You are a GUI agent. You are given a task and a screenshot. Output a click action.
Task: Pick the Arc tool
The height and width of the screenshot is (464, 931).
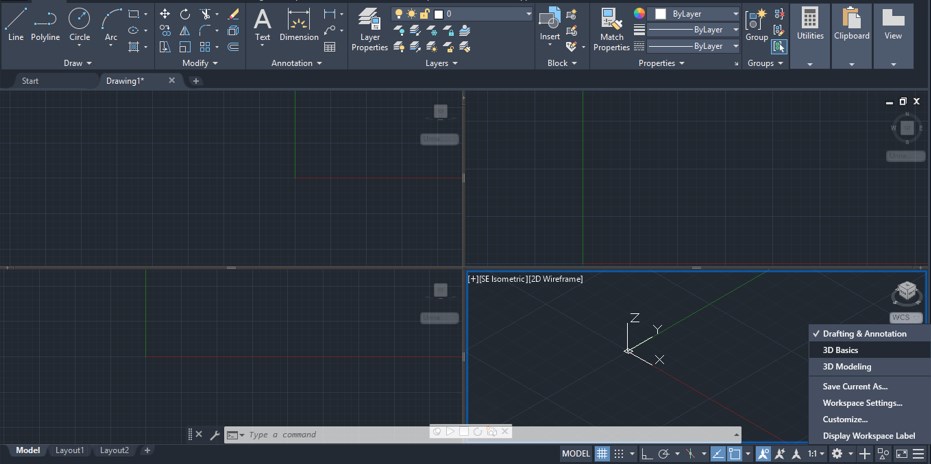[111, 24]
